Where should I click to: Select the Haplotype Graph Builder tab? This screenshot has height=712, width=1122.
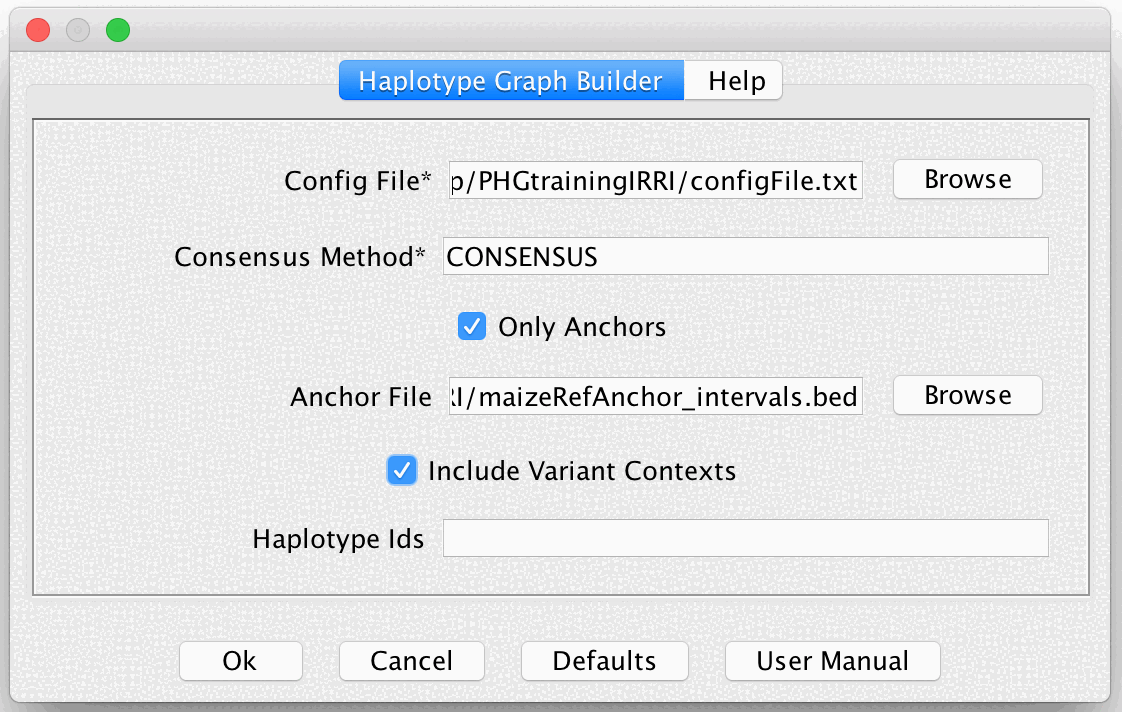click(511, 80)
